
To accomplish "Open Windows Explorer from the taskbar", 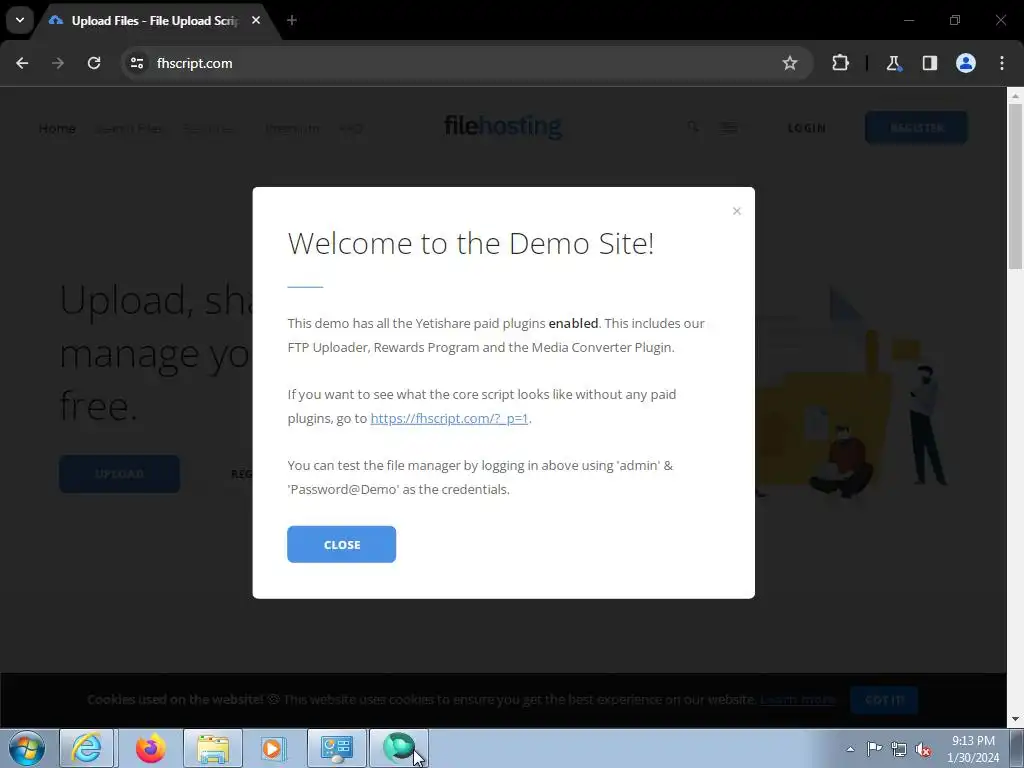I will pos(213,748).
